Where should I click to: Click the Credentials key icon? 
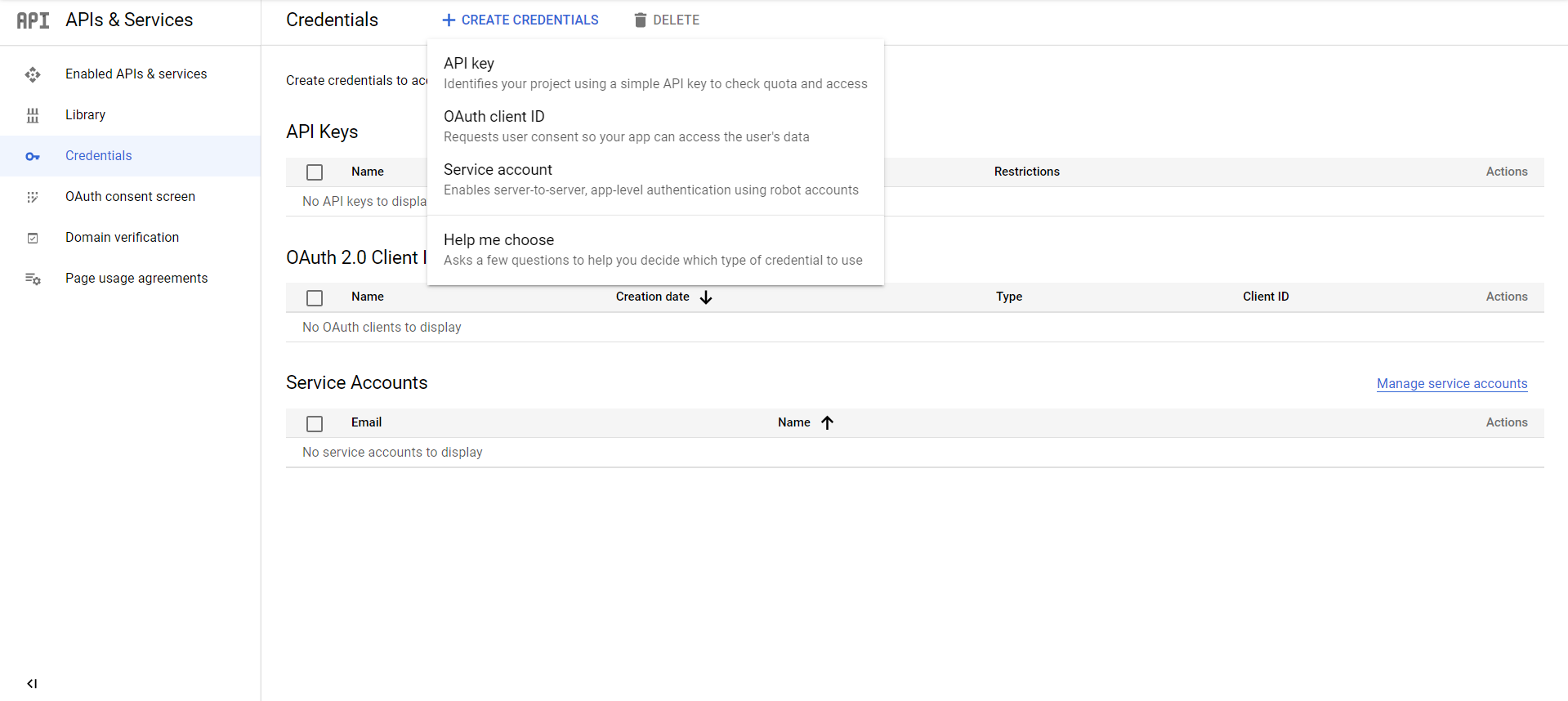[33, 156]
